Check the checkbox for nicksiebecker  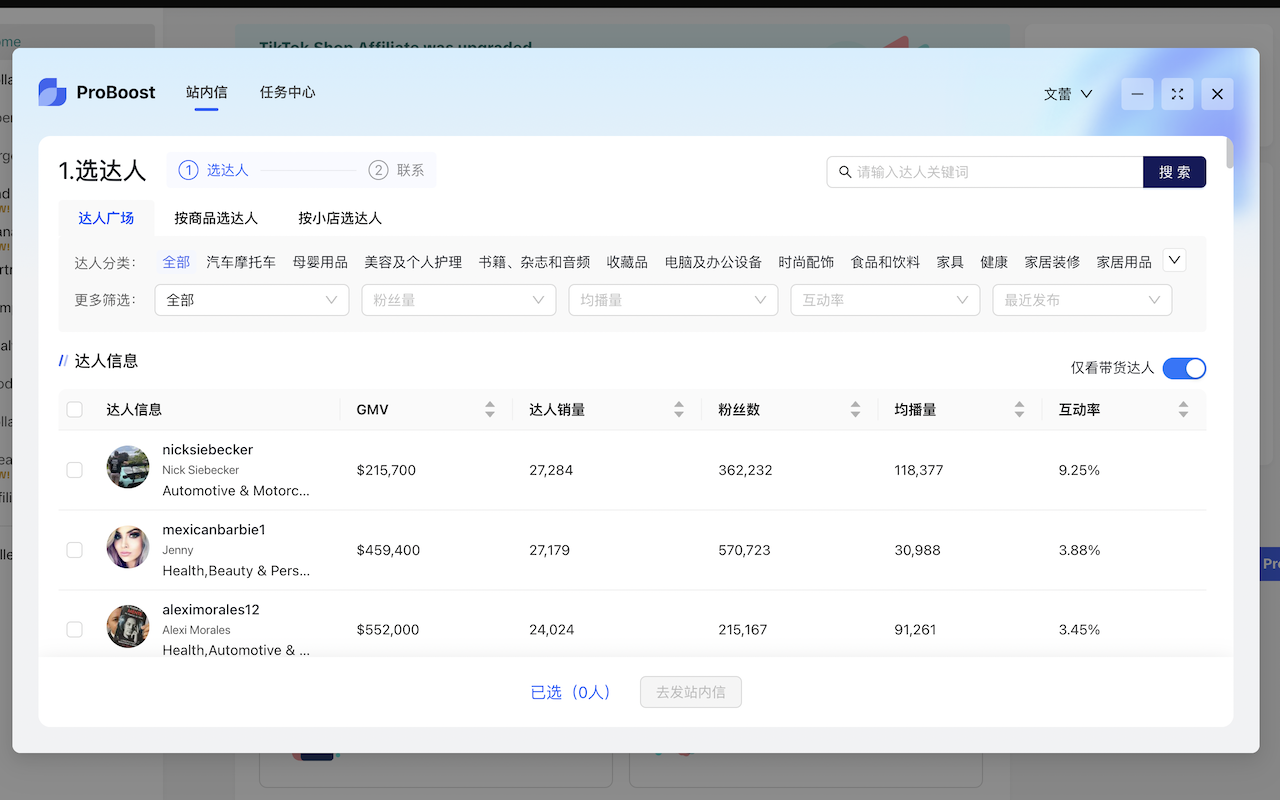coord(74,469)
